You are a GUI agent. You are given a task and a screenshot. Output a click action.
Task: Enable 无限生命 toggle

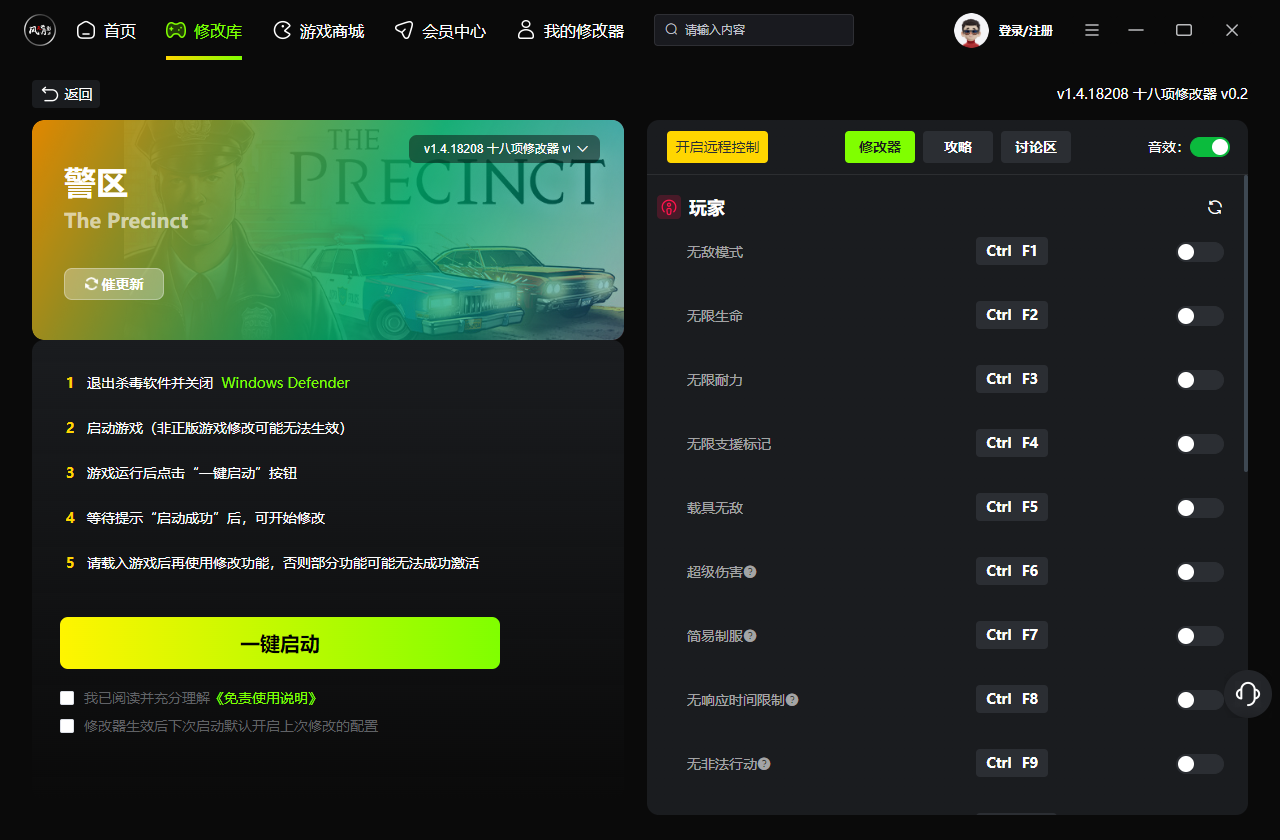[x=1200, y=316]
